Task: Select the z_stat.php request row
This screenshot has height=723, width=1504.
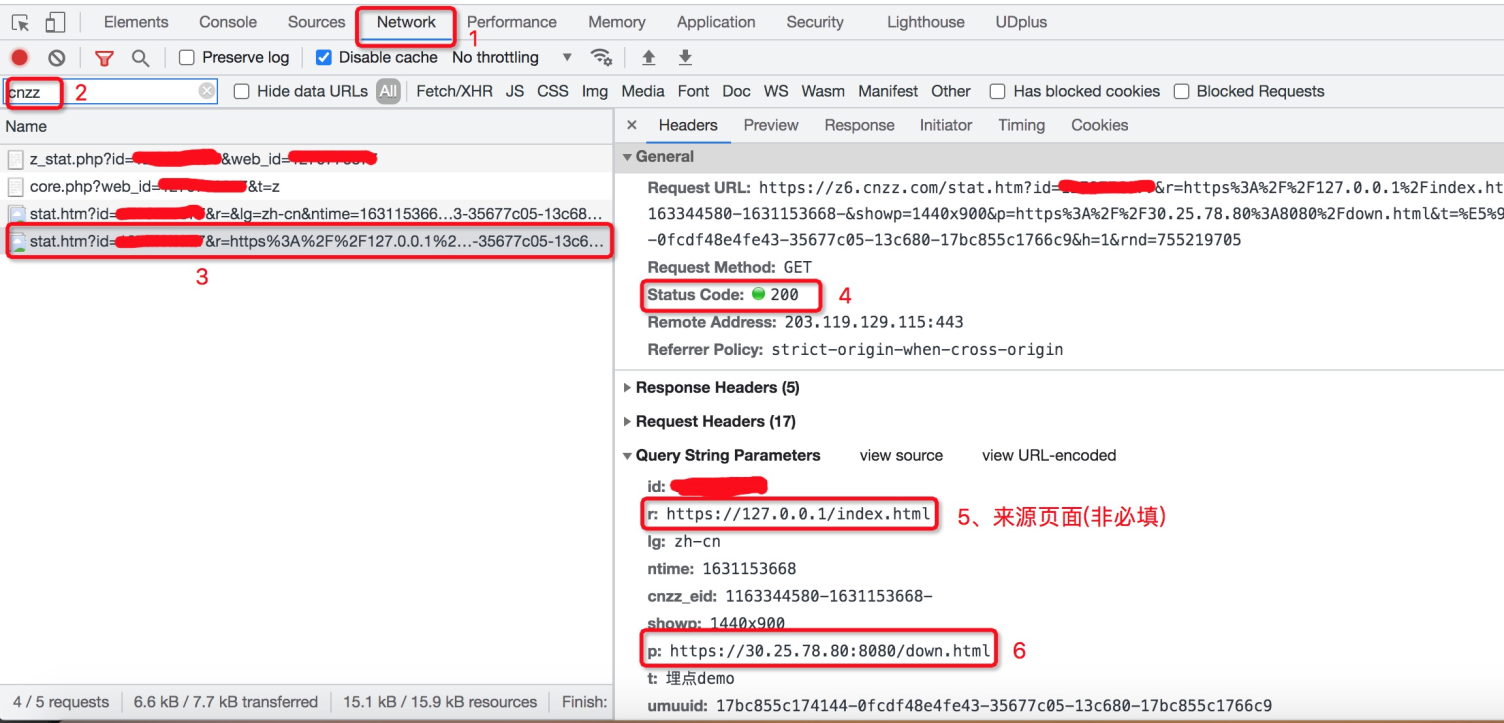Action: [306, 159]
